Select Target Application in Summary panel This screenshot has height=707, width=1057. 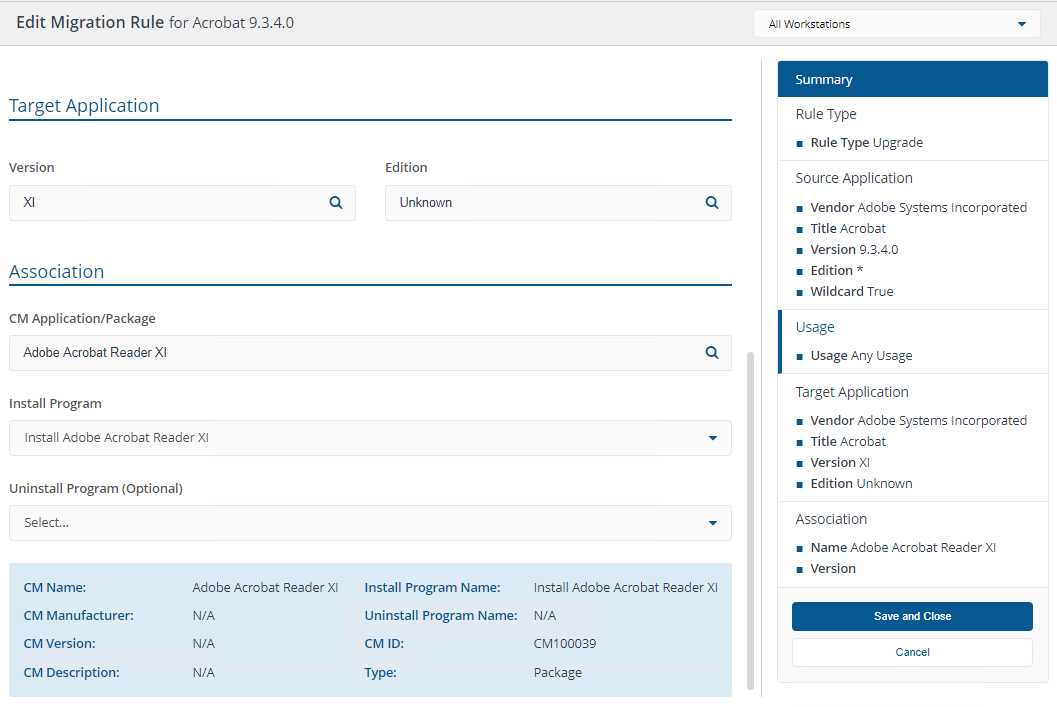click(852, 392)
